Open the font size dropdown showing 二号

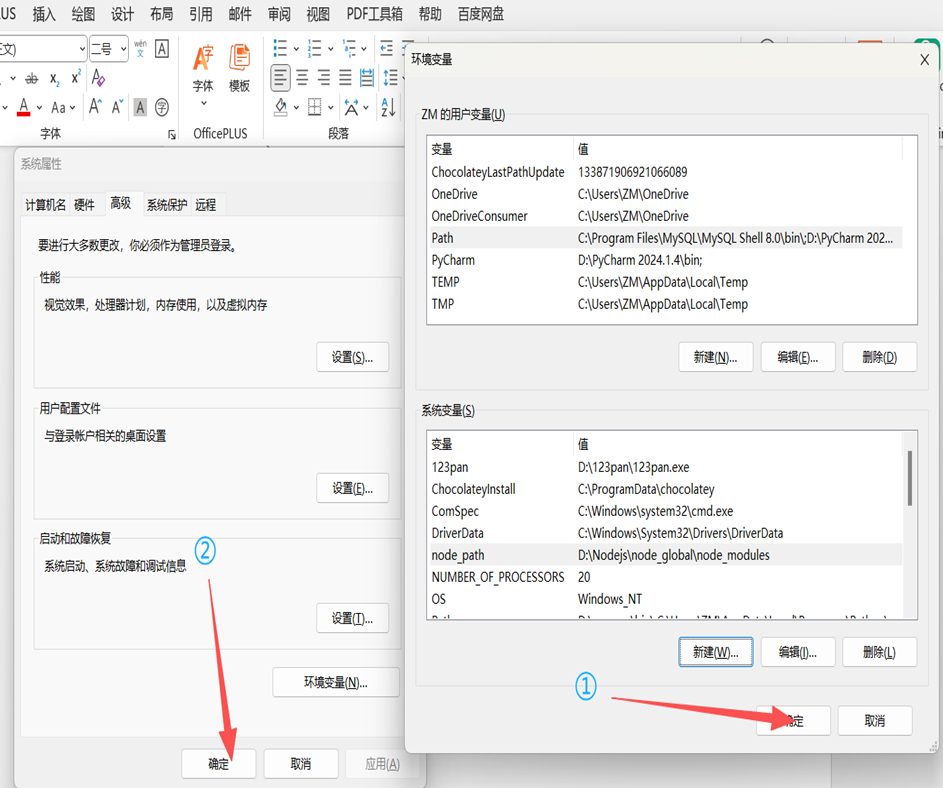click(109, 49)
